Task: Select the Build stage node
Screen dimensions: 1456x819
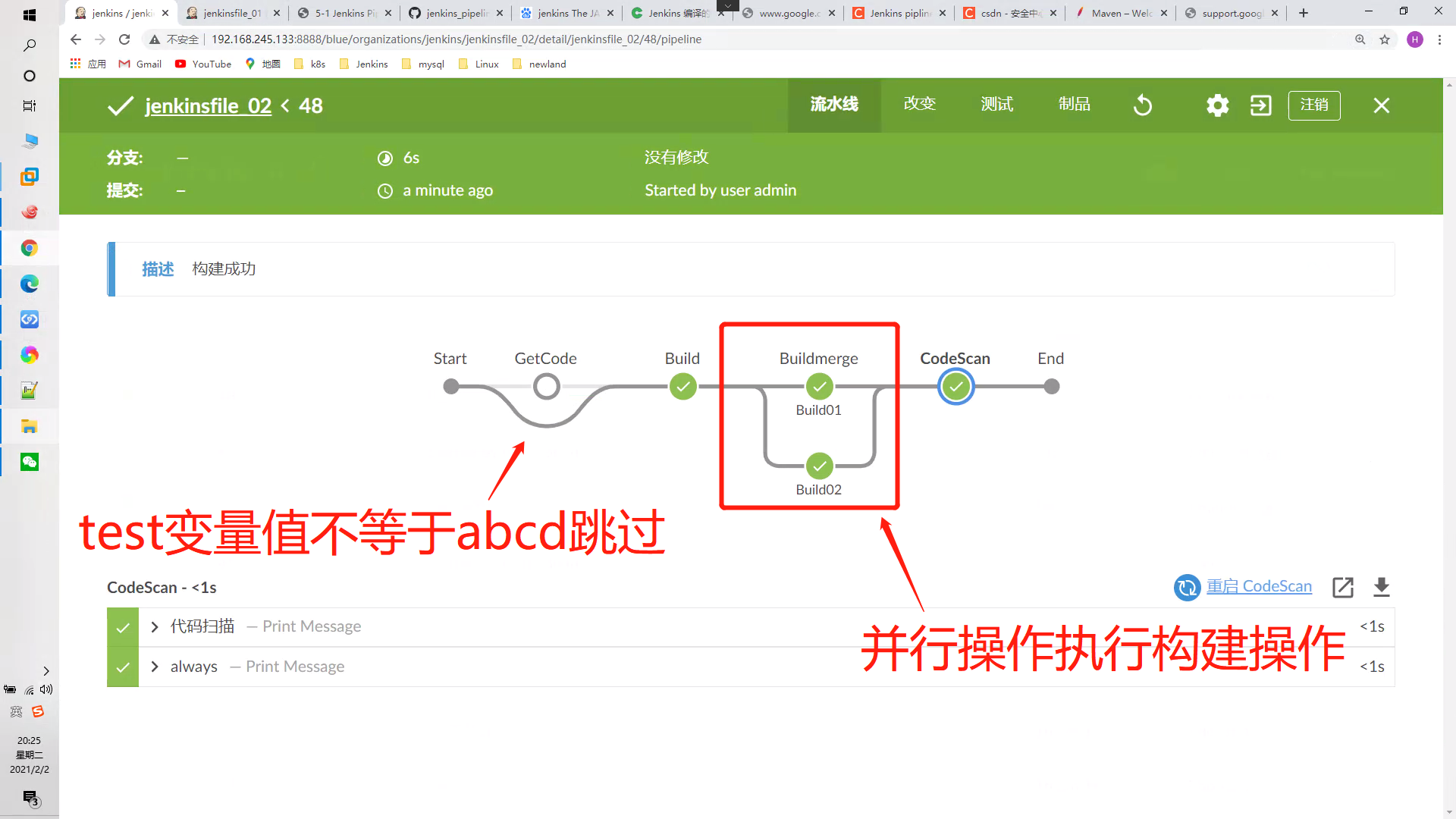Action: 682,387
